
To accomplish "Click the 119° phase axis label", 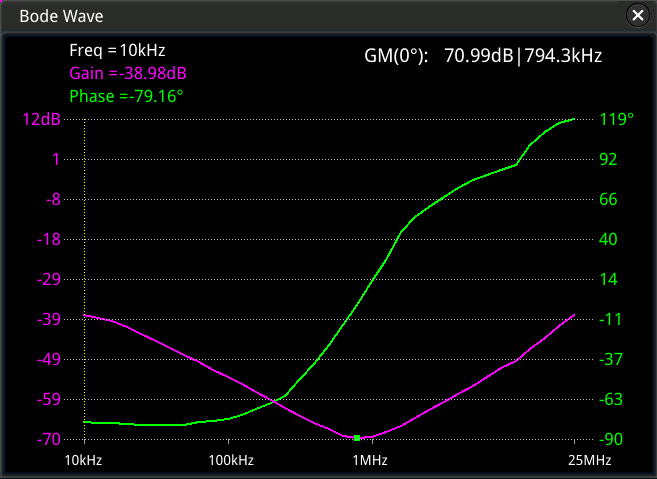I will pos(617,119).
